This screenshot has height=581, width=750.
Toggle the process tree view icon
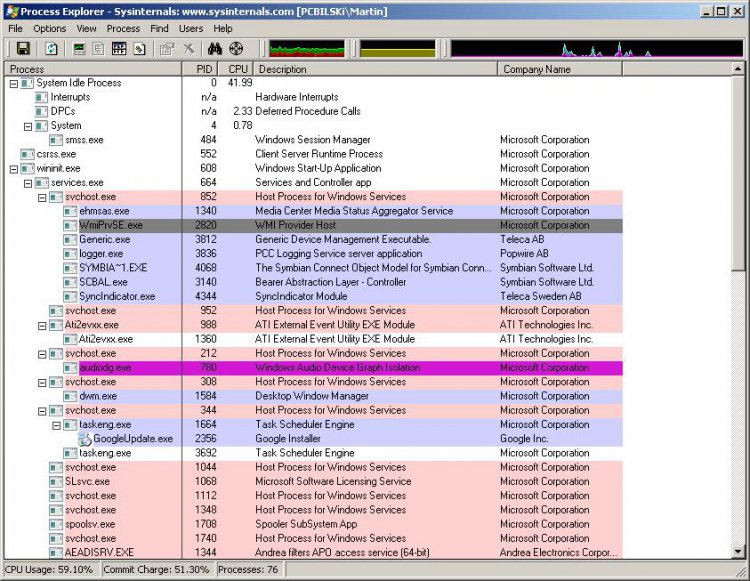pyautogui.click(x=99, y=48)
